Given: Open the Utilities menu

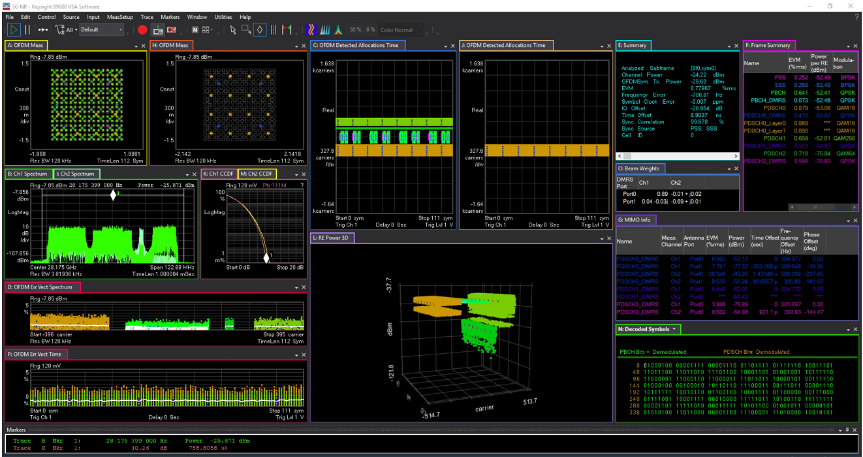Looking at the screenshot, I should pyautogui.click(x=223, y=17).
